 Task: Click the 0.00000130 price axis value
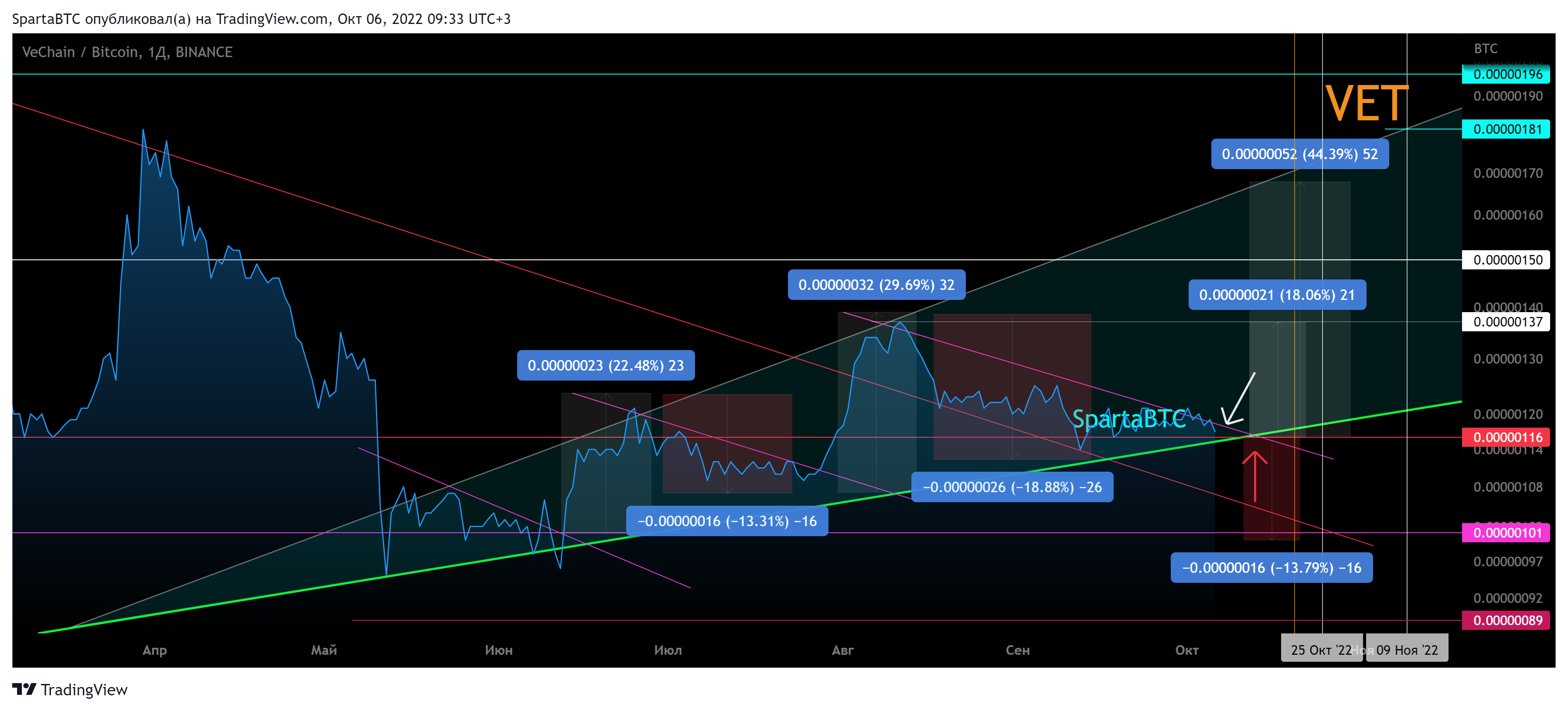coord(1508,359)
